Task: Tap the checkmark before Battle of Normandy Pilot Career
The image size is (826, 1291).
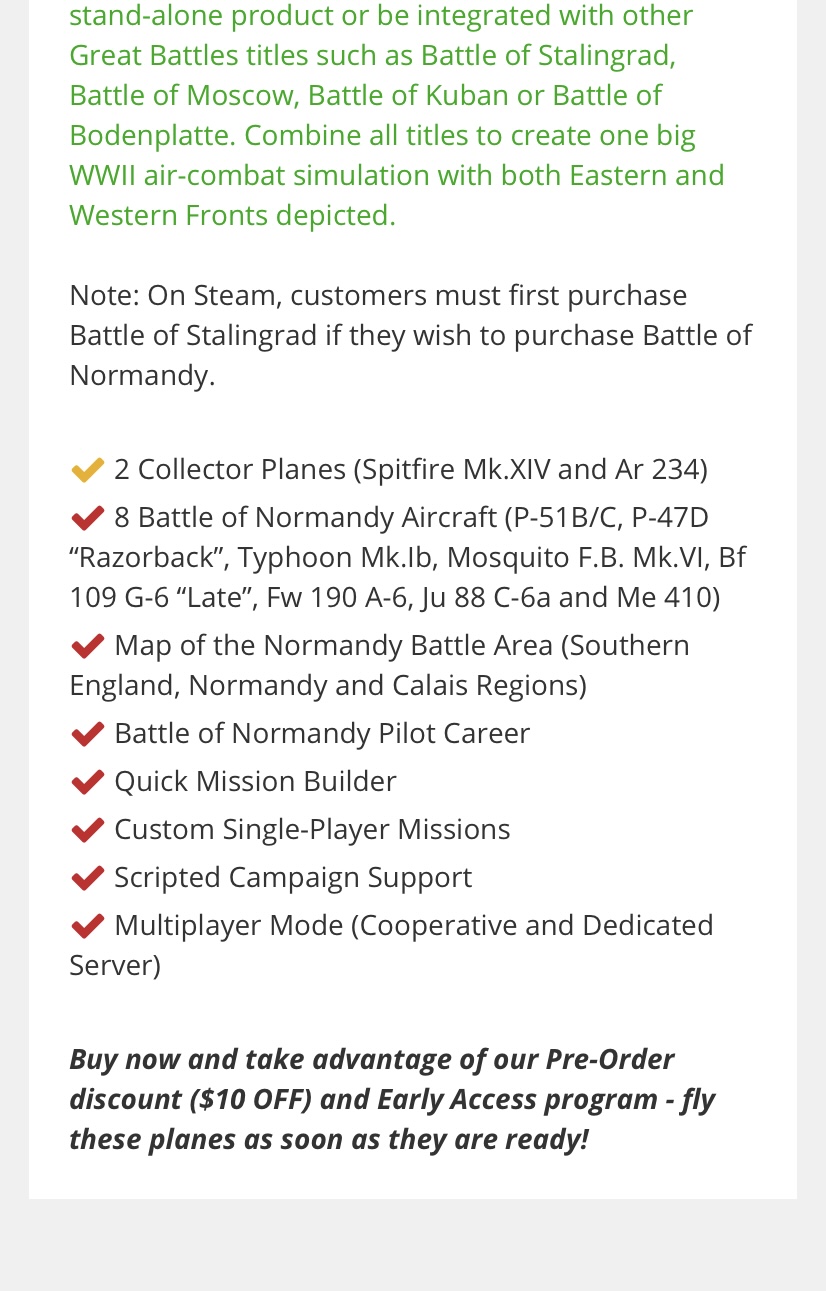Action: [88, 734]
